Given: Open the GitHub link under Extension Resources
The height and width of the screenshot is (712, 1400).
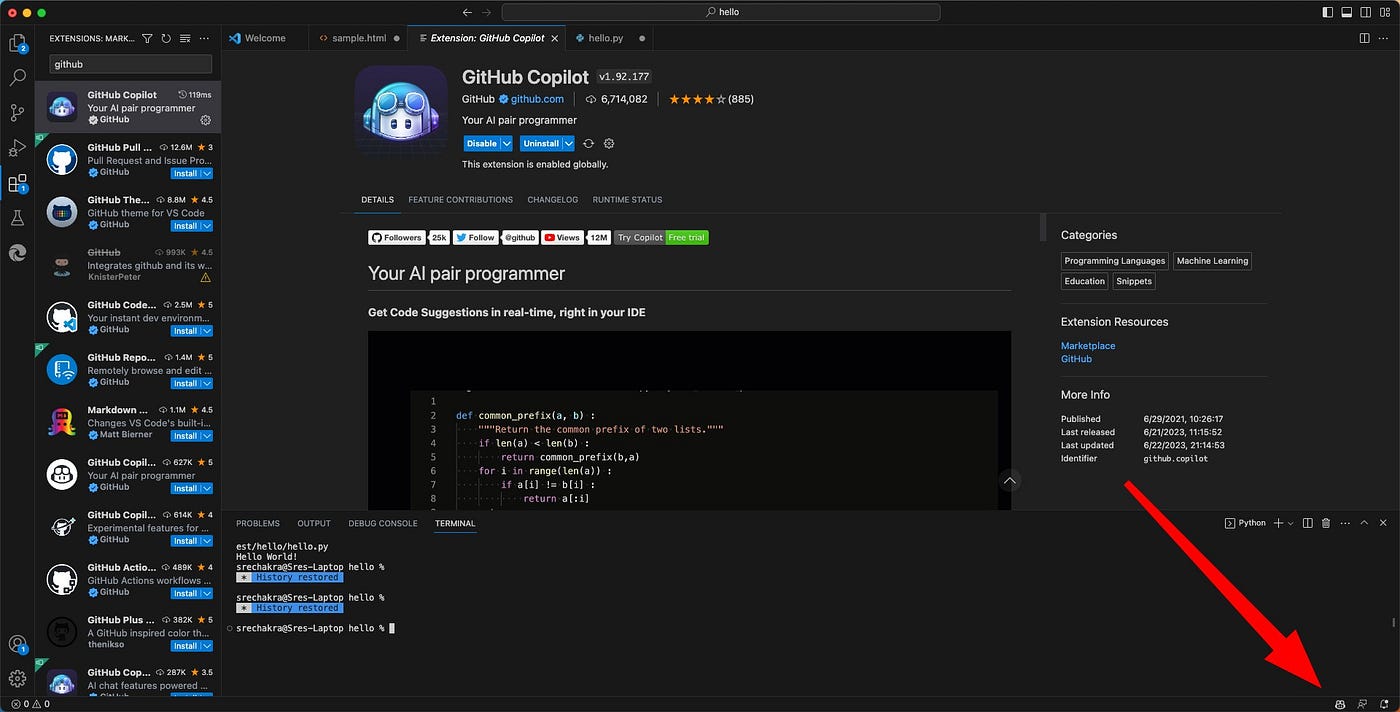Looking at the screenshot, I should point(1076,359).
